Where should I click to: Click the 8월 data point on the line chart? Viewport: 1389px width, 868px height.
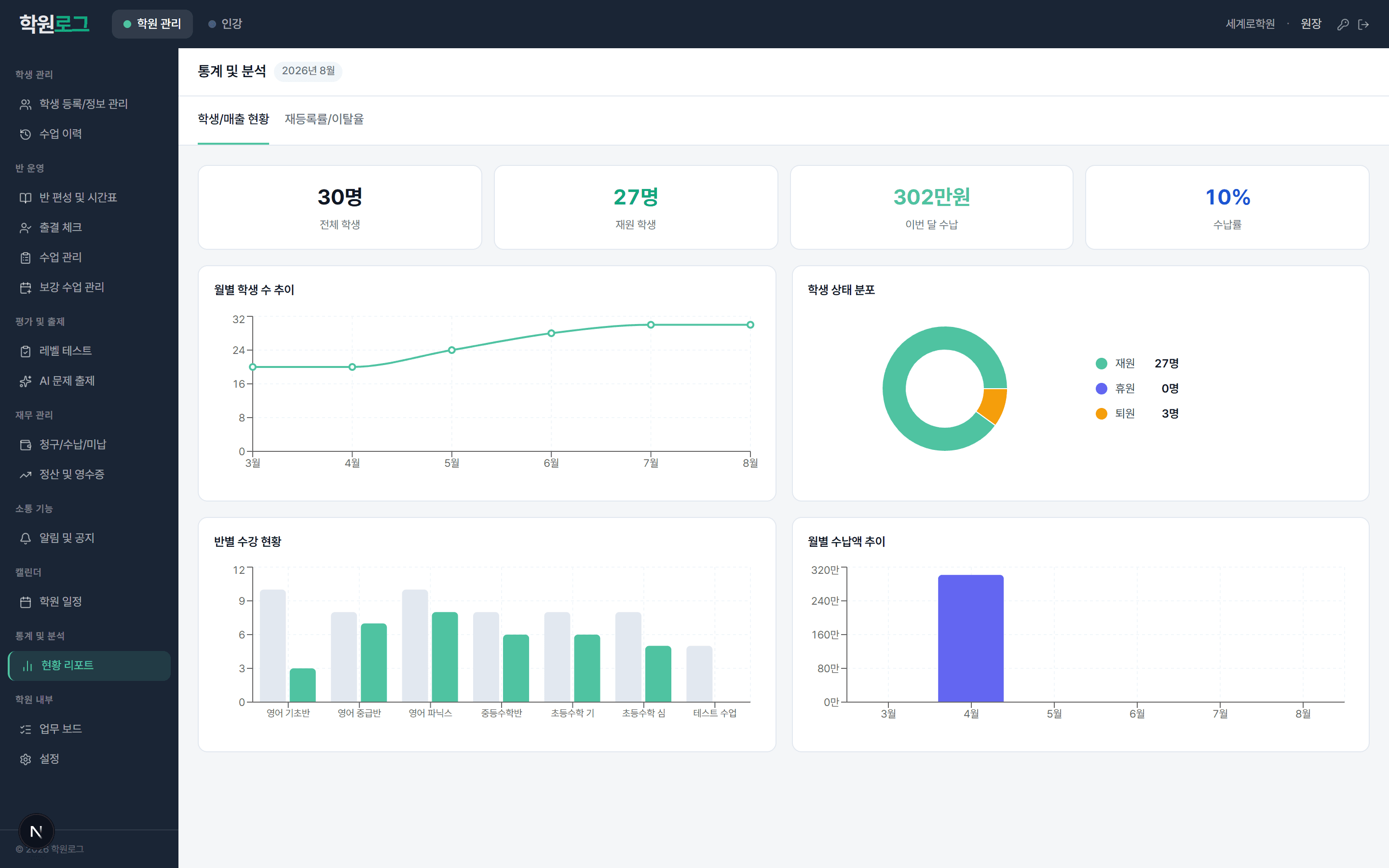click(750, 325)
